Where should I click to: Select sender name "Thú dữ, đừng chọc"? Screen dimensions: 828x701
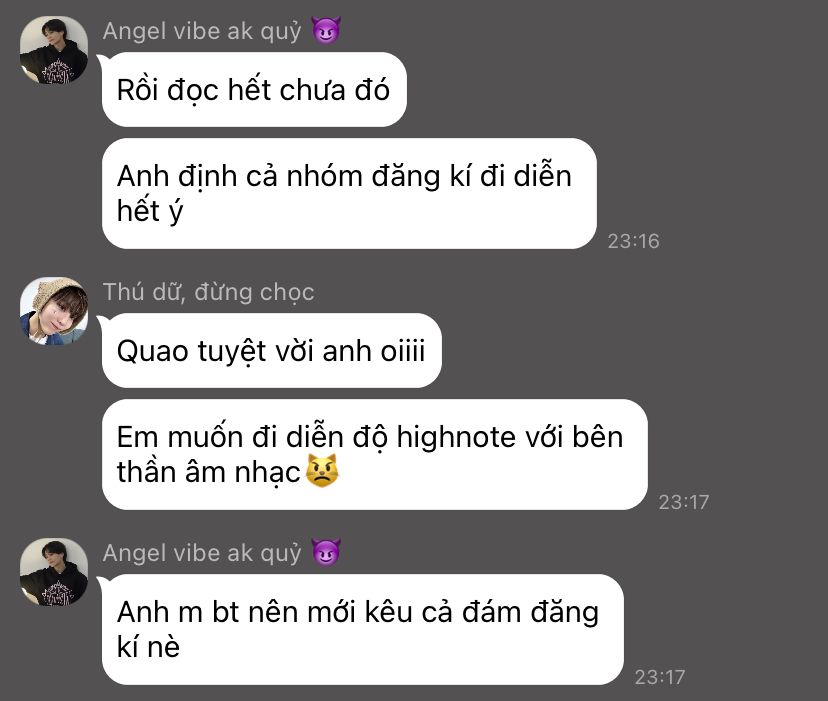[209, 292]
